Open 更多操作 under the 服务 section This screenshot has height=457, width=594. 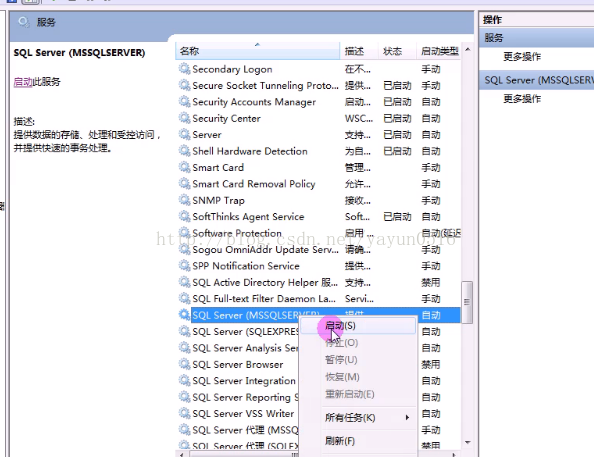tap(522, 57)
